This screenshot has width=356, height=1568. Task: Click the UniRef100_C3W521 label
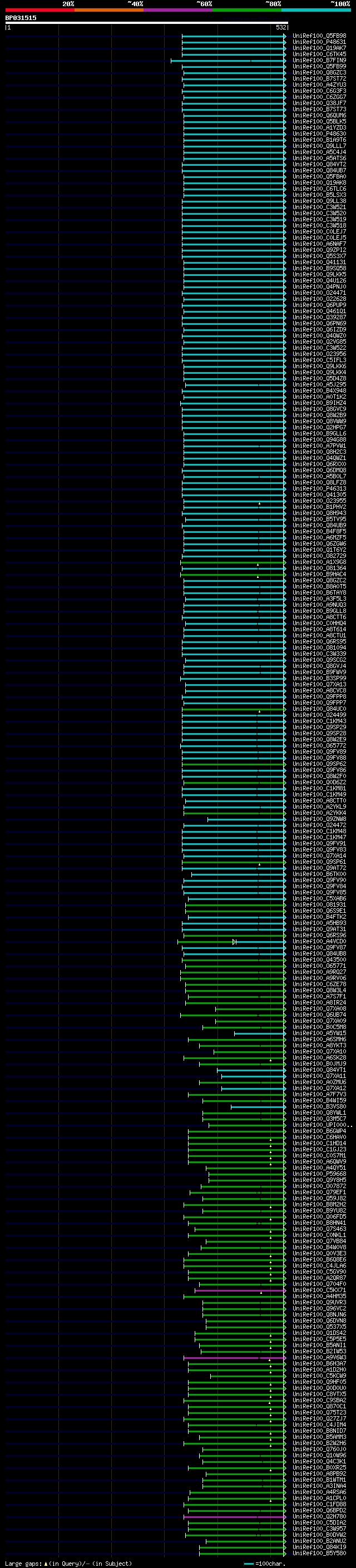click(319, 207)
